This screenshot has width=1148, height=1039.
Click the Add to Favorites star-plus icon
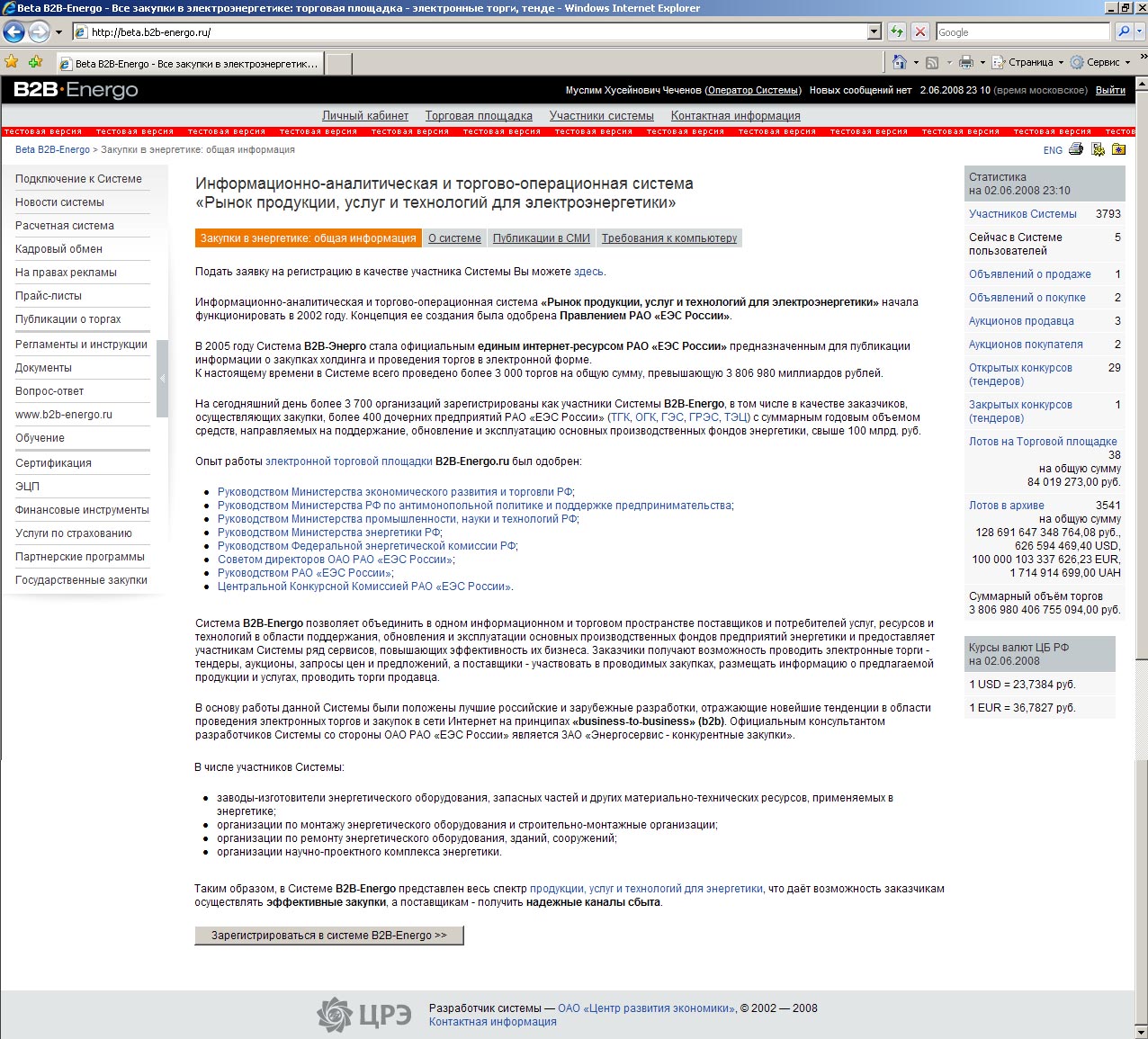36,62
